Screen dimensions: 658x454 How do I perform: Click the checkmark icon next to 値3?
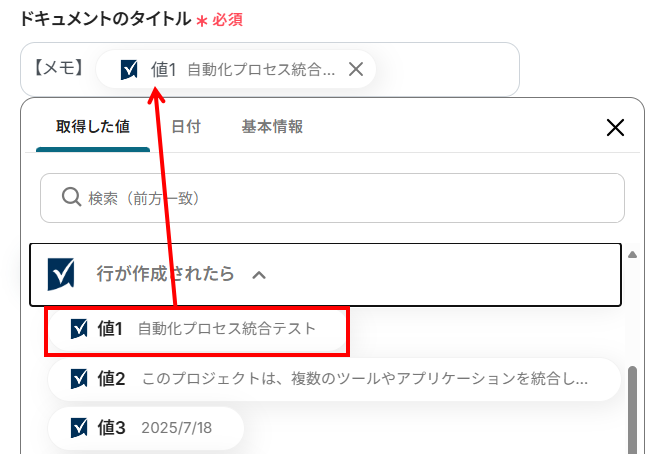80,427
